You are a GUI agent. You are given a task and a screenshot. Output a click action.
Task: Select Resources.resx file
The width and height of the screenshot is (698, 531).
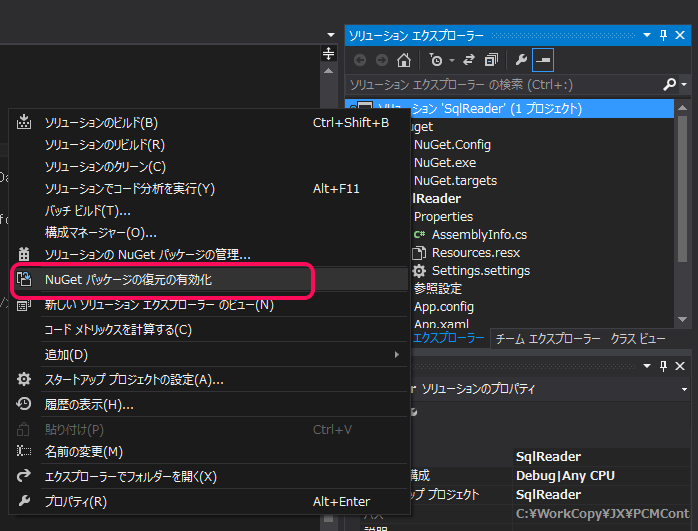tap(476, 252)
